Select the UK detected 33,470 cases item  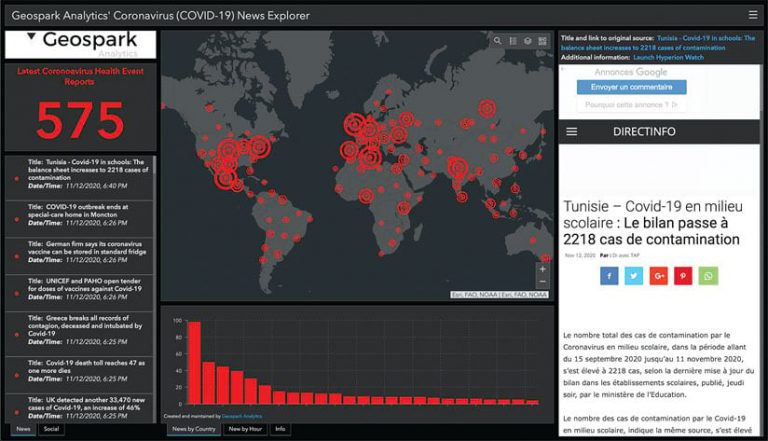coord(79,408)
